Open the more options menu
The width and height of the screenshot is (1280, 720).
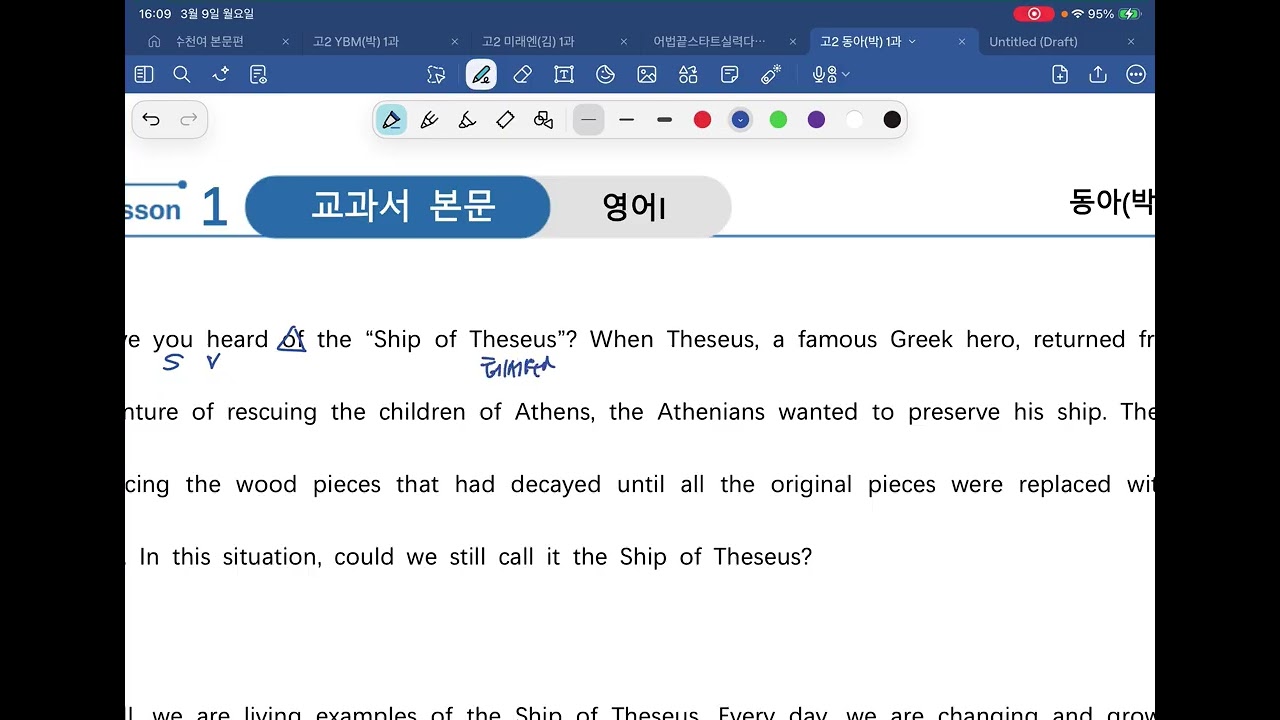(x=1136, y=74)
